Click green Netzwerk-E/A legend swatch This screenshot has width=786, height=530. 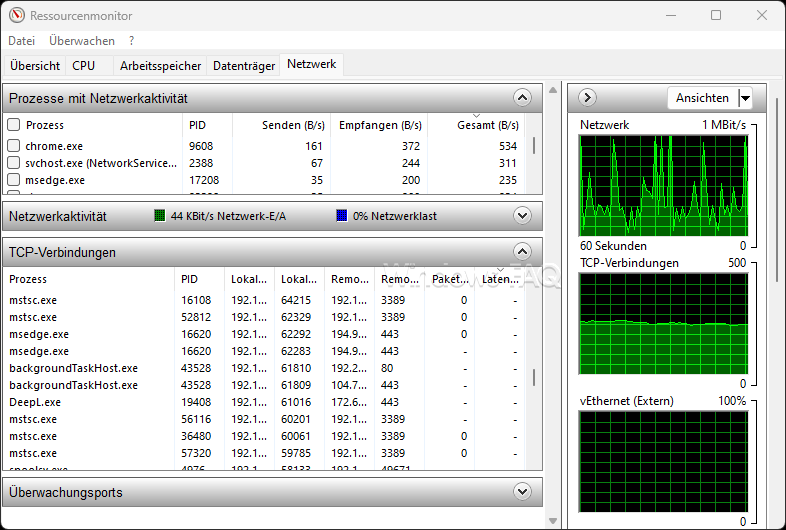[x=159, y=216]
